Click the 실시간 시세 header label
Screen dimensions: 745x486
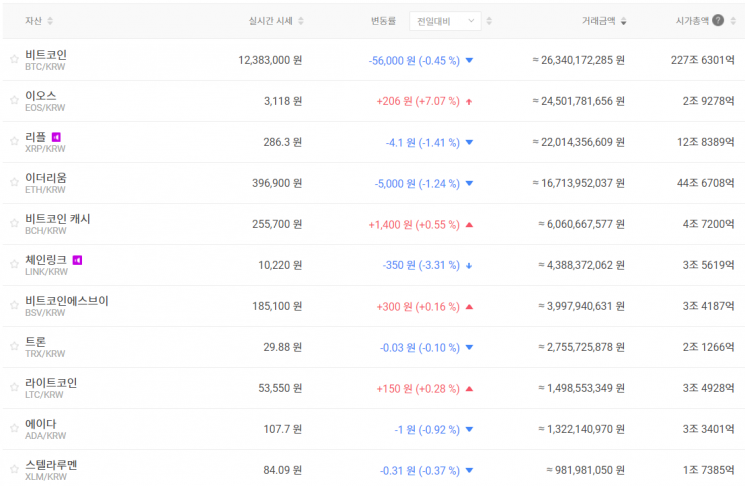(x=270, y=21)
